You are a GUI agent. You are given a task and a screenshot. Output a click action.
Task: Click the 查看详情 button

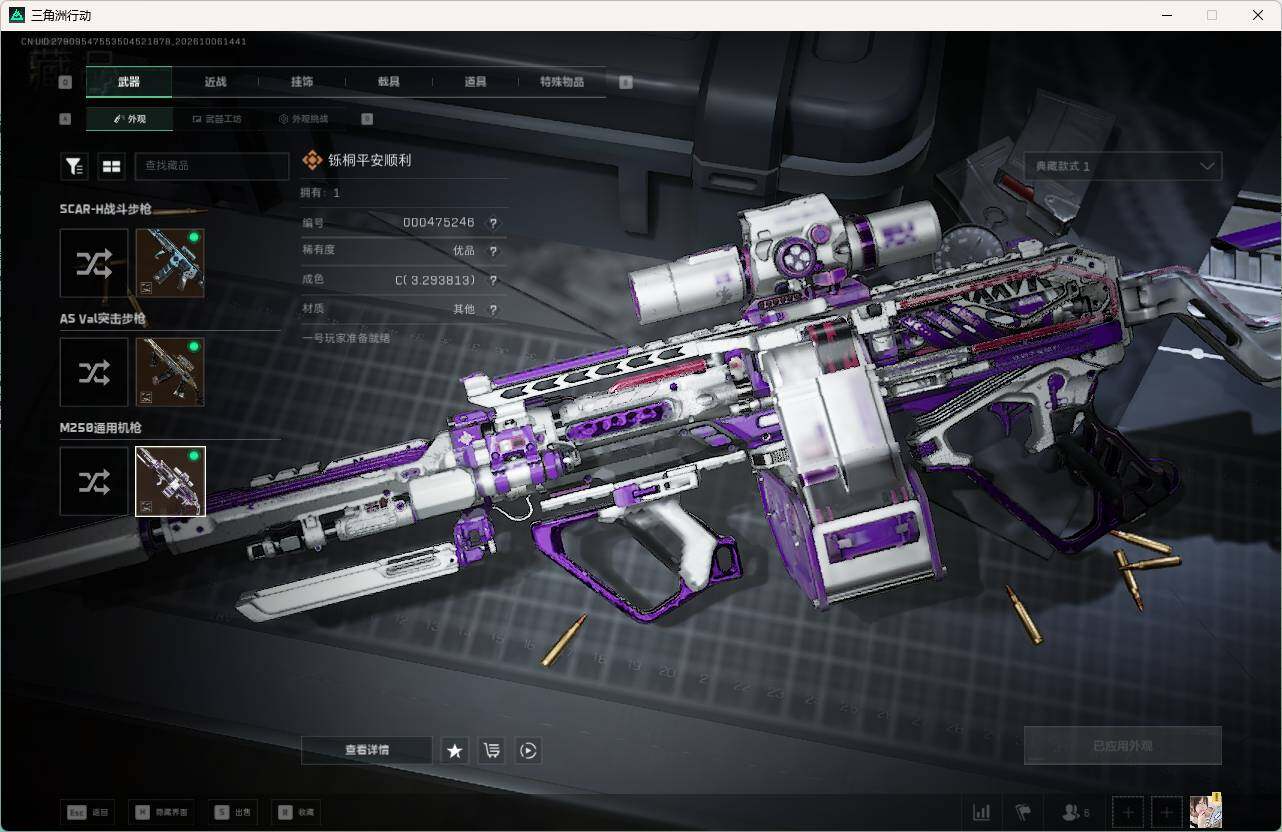coord(367,750)
